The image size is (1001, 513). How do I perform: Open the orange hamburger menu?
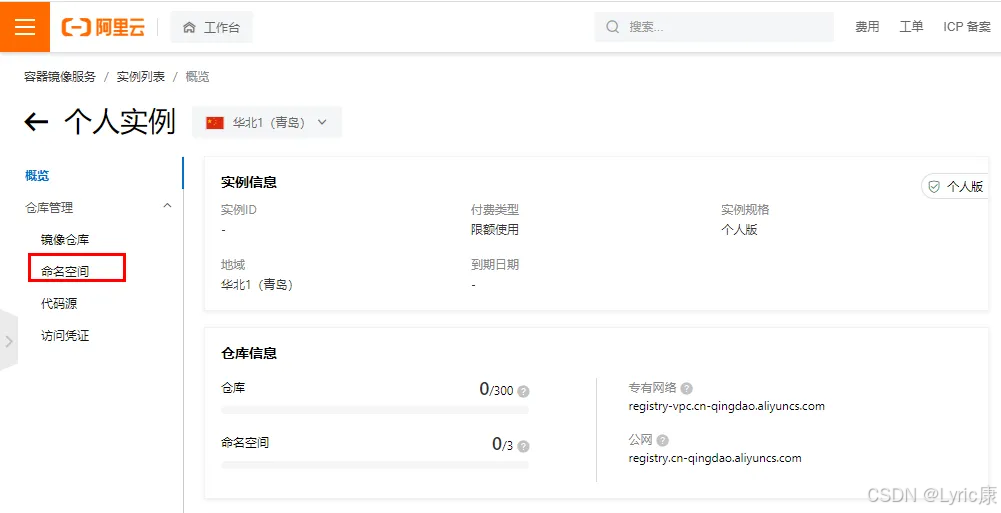tap(25, 27)
